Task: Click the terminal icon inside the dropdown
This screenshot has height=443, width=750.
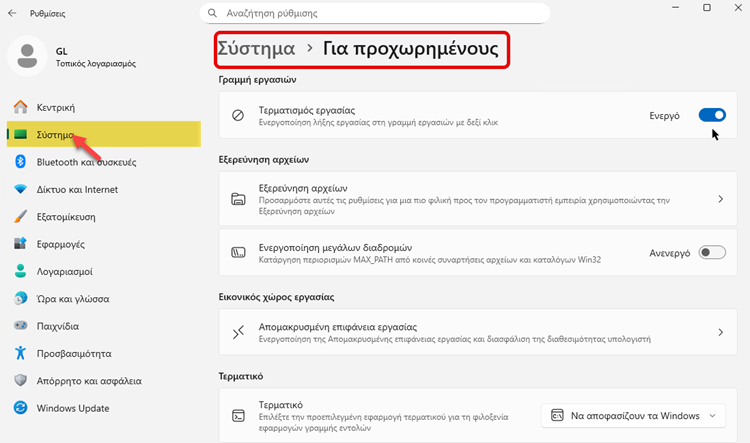Action: pyautogui.click(x=557, y=415)
